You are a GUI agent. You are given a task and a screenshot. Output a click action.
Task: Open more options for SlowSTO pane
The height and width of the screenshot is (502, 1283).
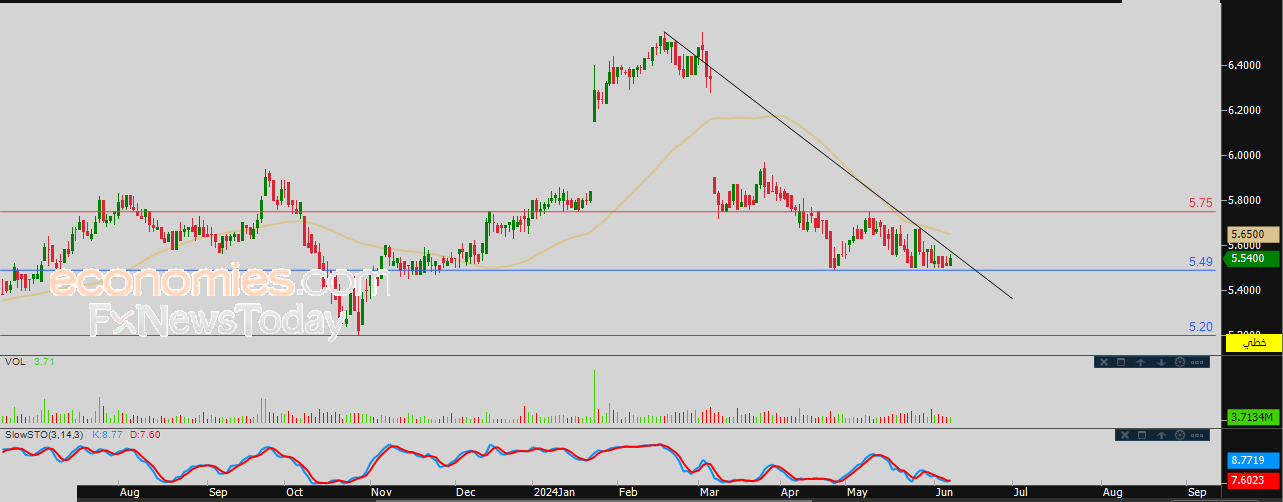coord(1198,435)
